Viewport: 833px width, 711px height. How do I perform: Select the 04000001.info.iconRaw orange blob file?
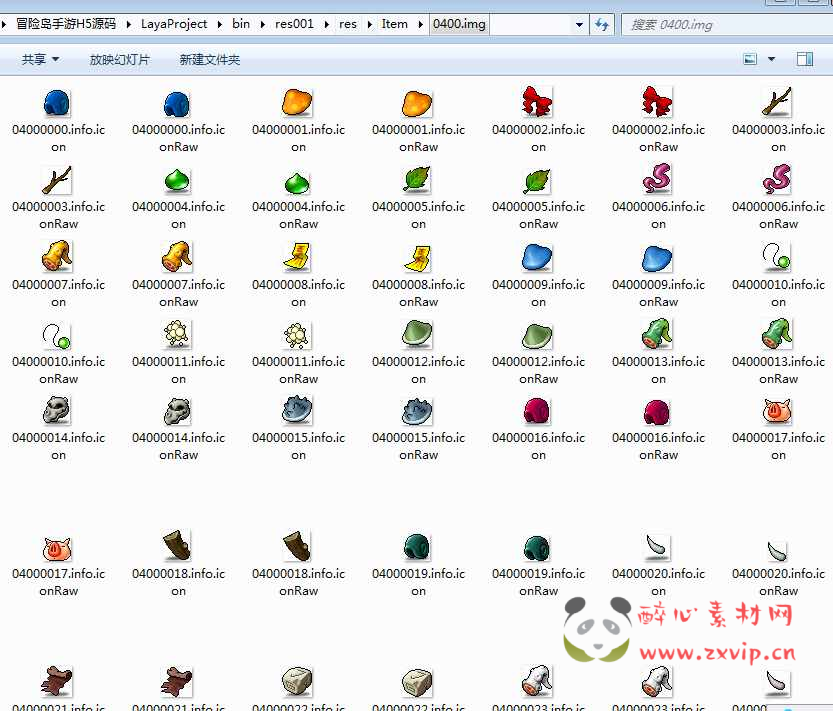coord(418,103)
